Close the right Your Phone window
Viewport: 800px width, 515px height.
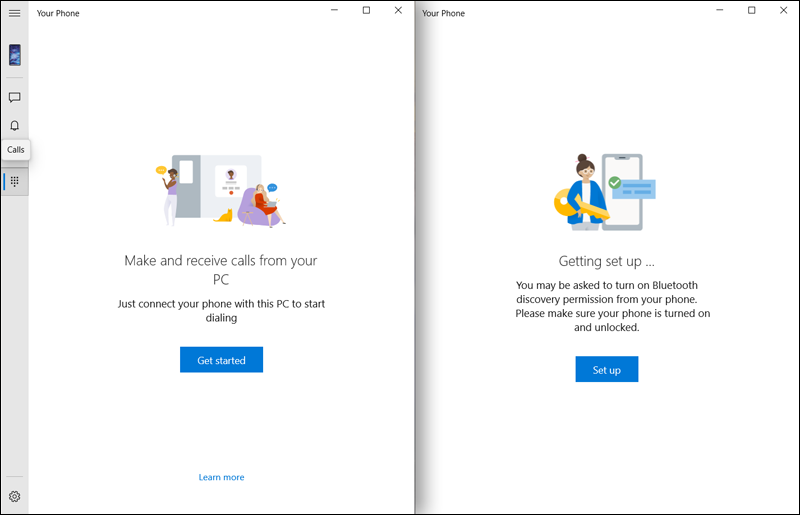coord(784,10)
